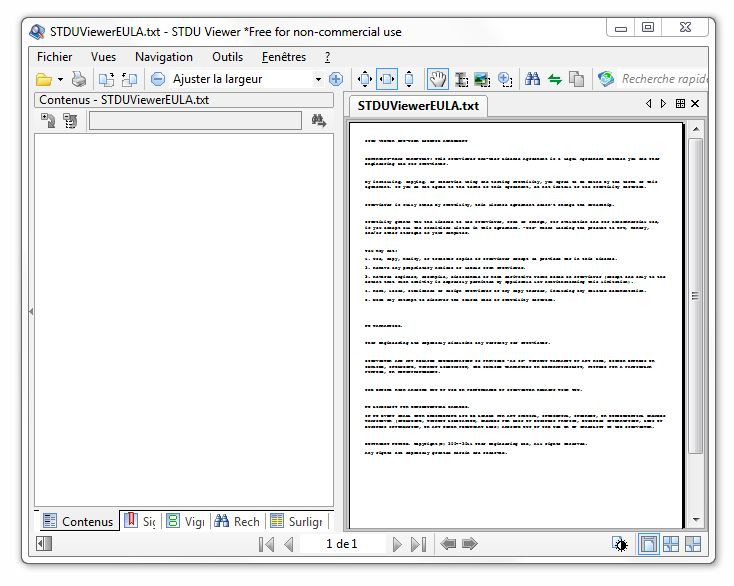
Task: Select the STDUViewerEULA.txt document tab
Action: click(418, 106)
